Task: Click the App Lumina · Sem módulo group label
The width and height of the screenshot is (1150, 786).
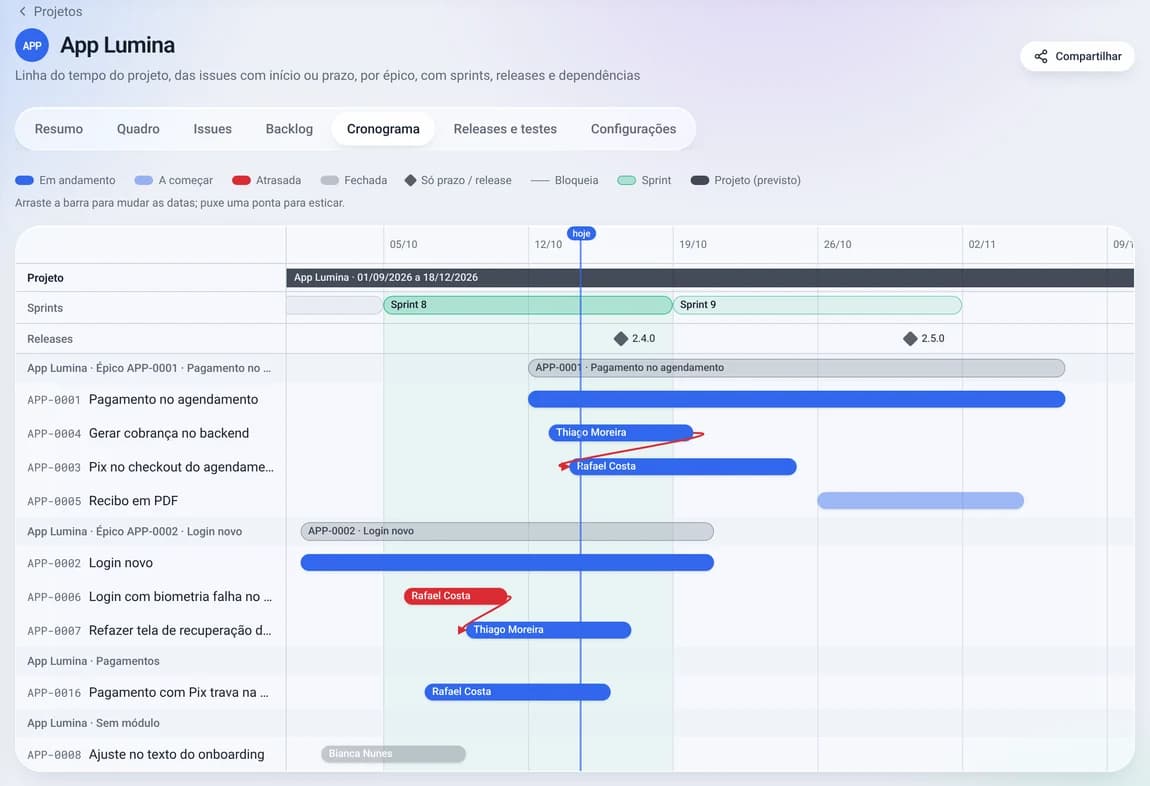Action: pos(93,723)
